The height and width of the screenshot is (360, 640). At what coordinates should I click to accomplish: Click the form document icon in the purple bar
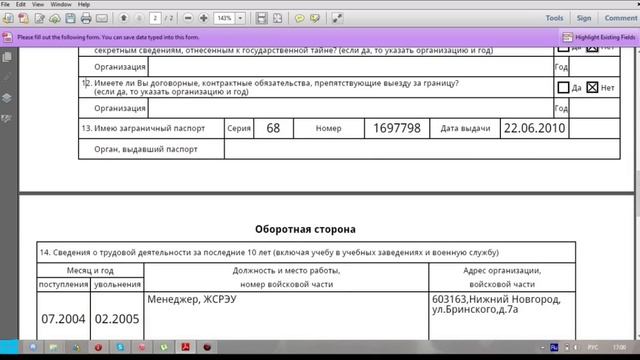coord(7,37)
